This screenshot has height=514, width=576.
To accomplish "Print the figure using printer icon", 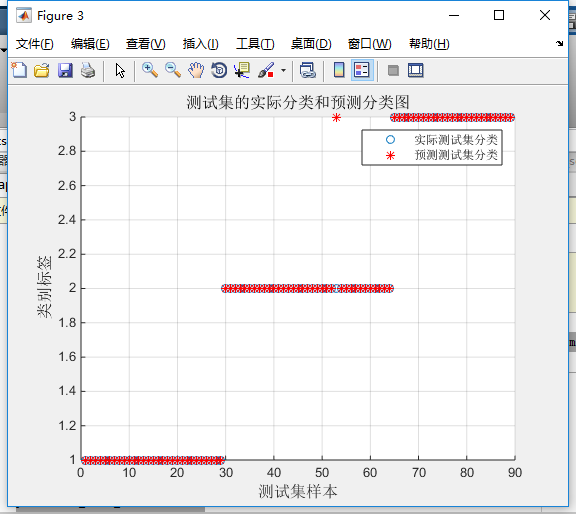I will point(88,70).
